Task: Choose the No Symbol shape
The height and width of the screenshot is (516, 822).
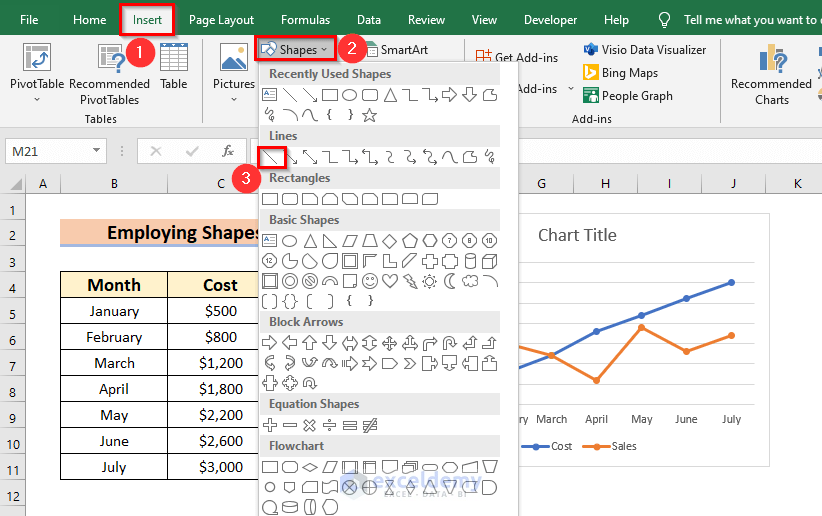Action: [x=310, y=281]
